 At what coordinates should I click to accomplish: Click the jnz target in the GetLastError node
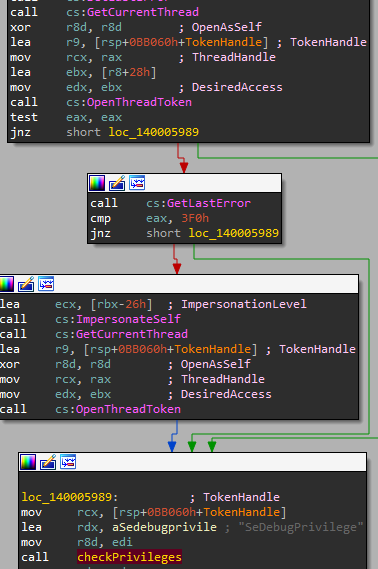click(234, 233)
